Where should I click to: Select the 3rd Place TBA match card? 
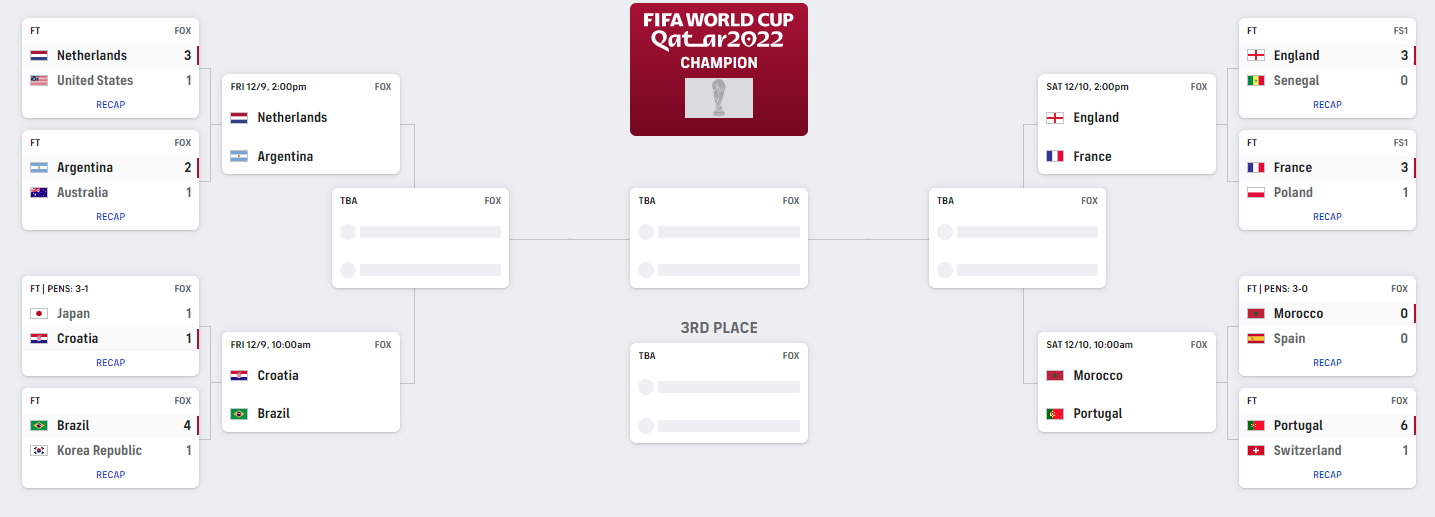719,393
